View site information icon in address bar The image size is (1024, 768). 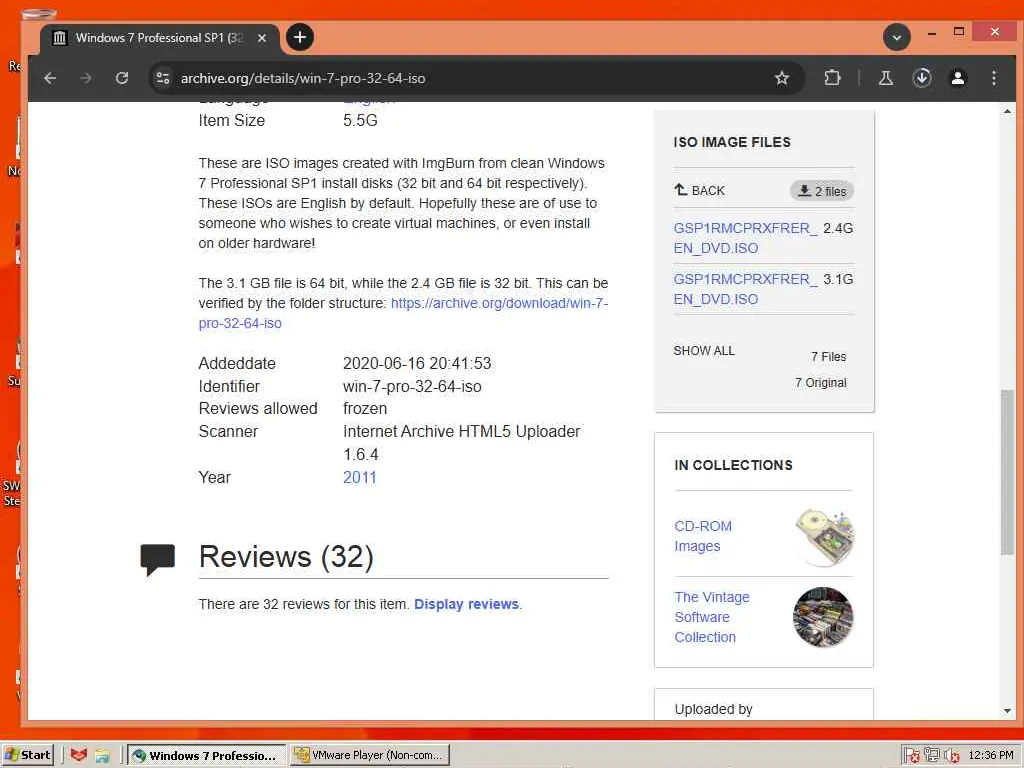click(162, 78)
